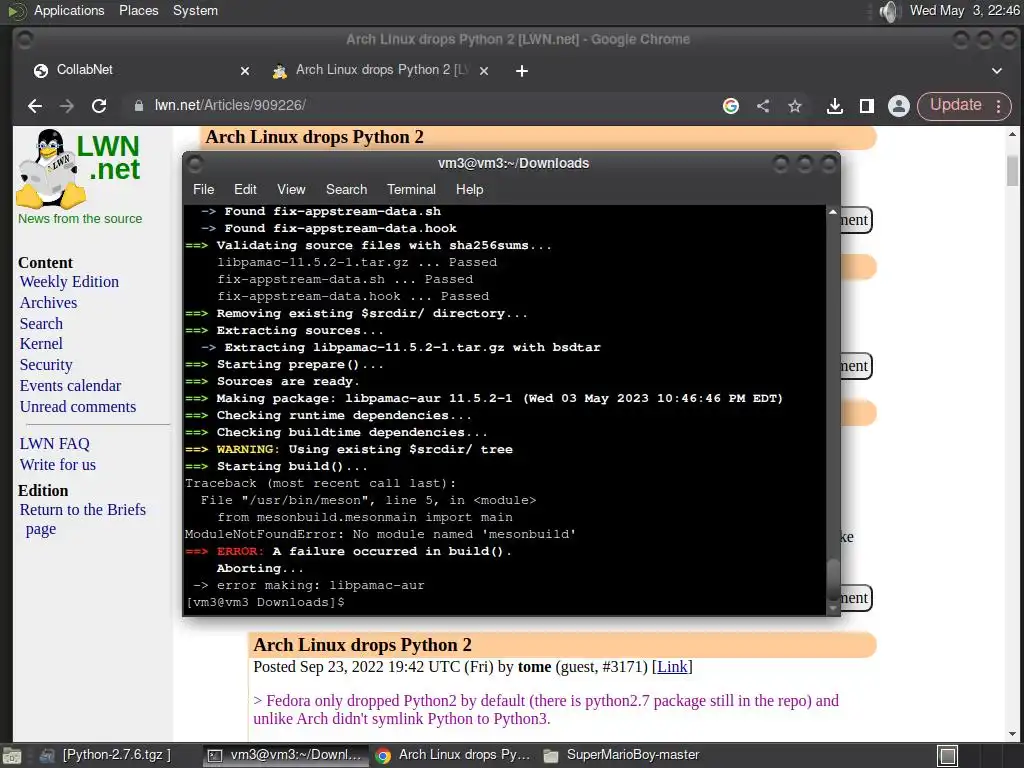This screenshot has height=768, width=1024.
Task: Open Chrome three-dot menu
Action: [x=999, y=106]
